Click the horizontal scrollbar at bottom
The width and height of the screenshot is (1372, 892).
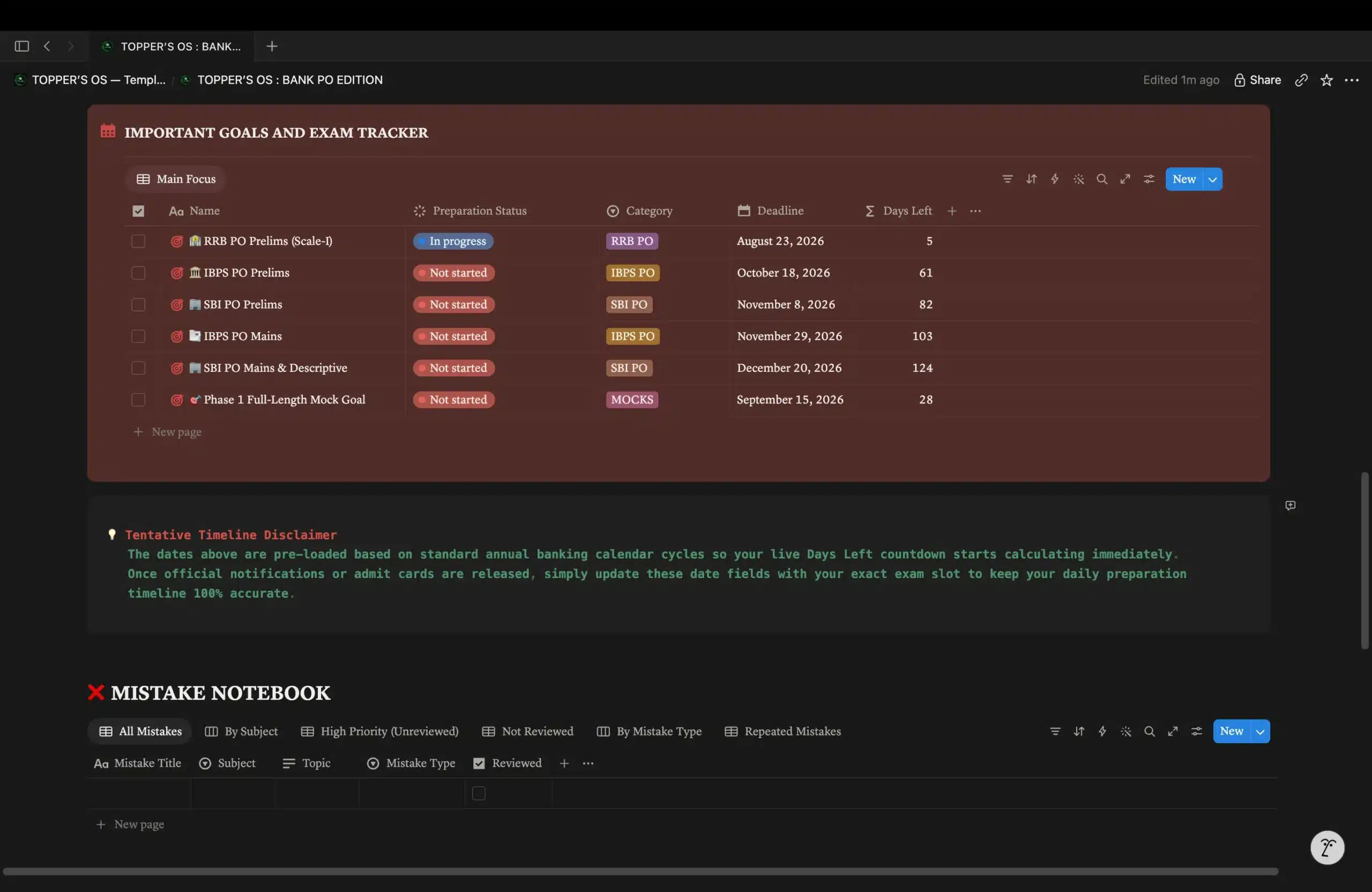coord(640,871)
